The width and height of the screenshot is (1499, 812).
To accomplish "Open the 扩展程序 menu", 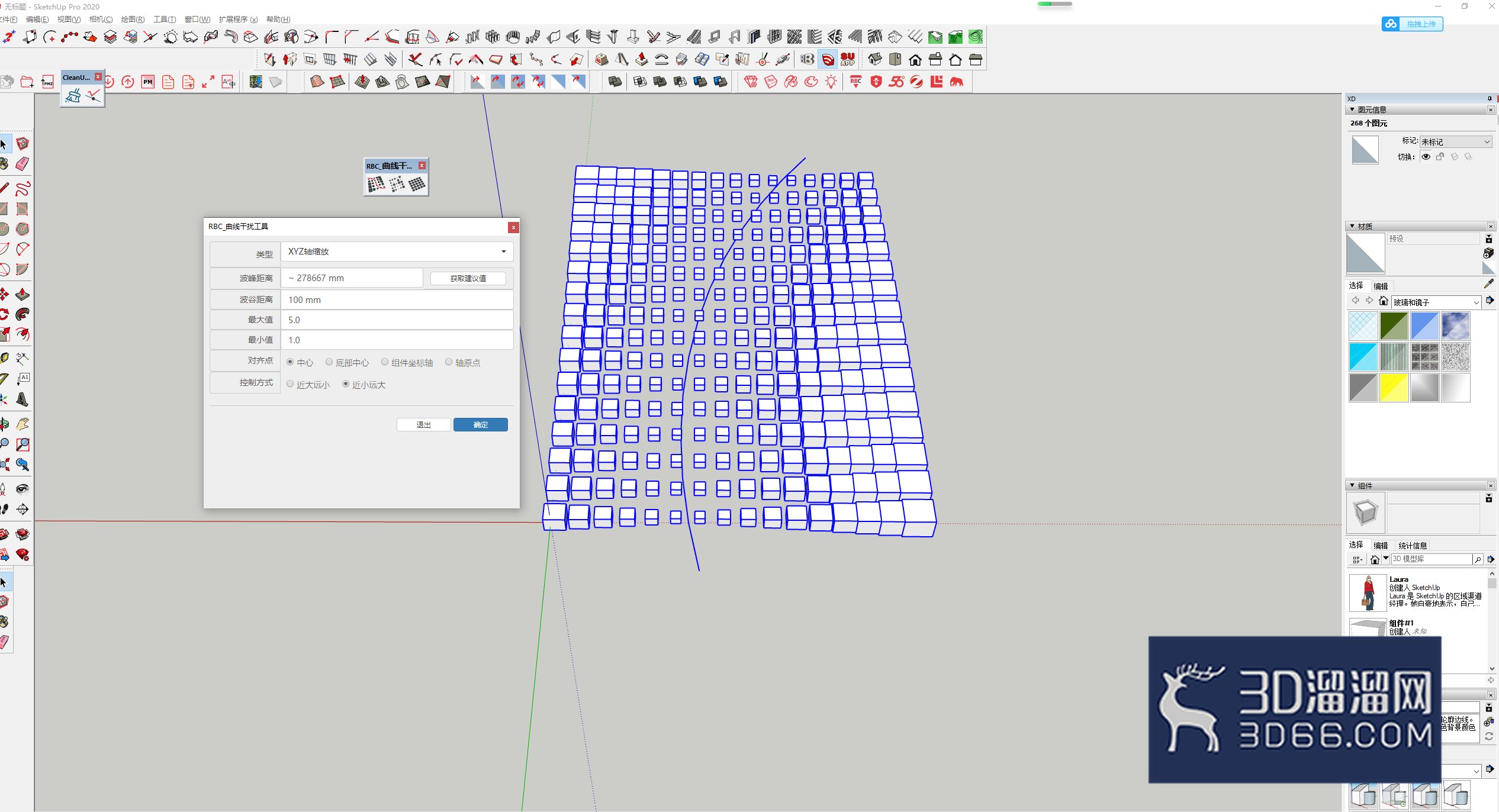I will 238,19.
